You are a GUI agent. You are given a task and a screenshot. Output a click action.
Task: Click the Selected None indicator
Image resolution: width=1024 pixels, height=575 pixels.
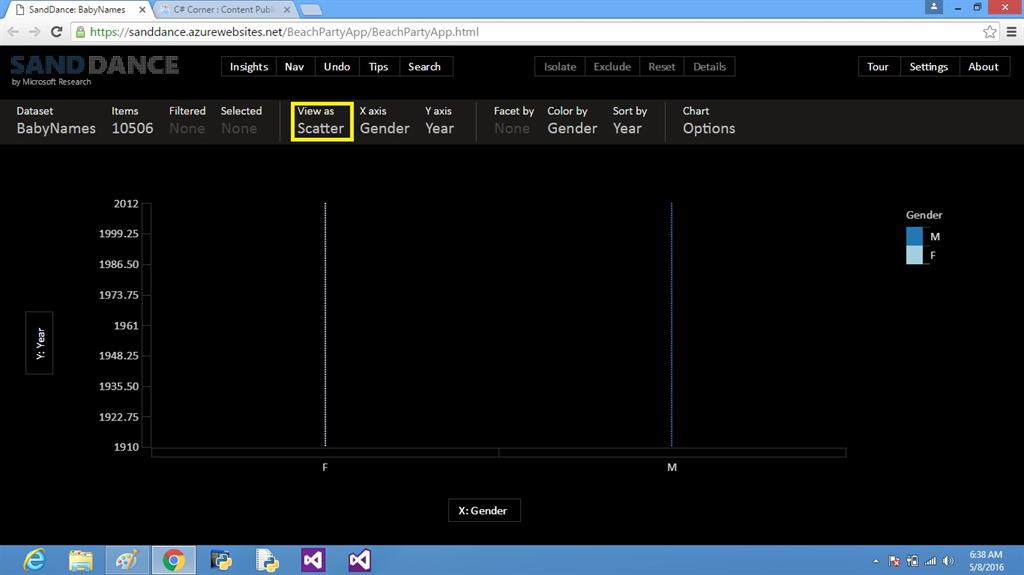[x=241, y=121]
